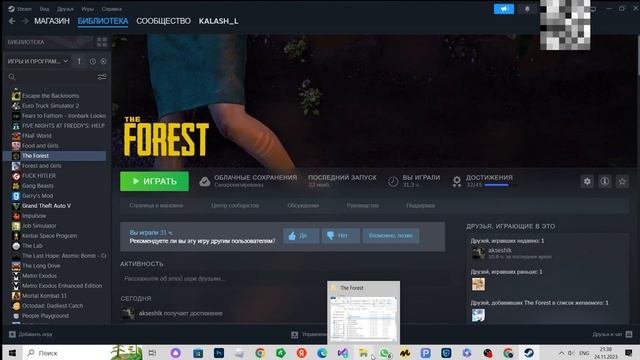Click the play-circle icon in library header
This screenshot has width=640, height=360.
[x=103, y=61]
